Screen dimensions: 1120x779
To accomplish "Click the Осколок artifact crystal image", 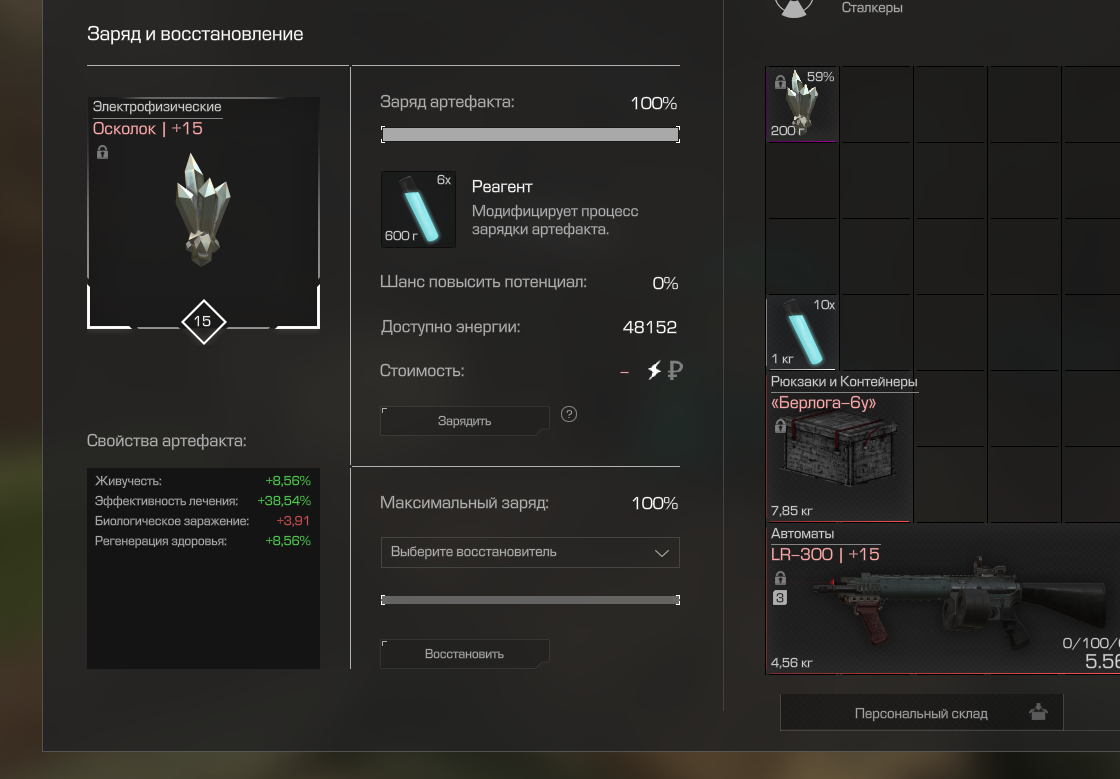I will click(x=203, y=209).
